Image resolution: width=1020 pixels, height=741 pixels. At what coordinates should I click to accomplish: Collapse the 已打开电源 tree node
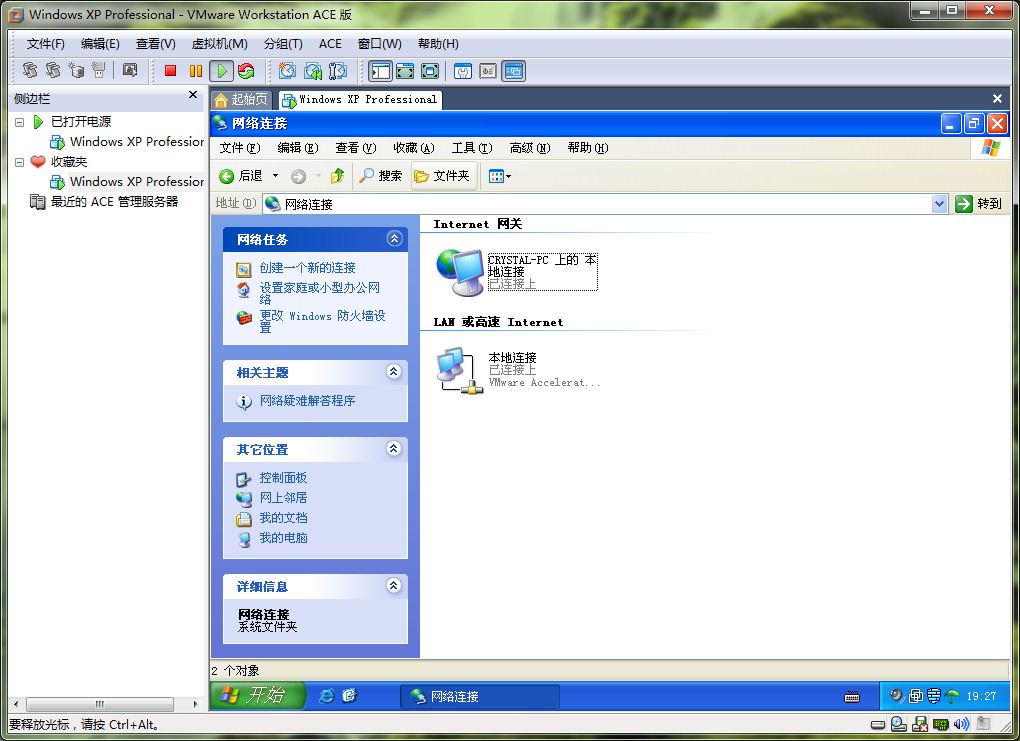[20, 122]
